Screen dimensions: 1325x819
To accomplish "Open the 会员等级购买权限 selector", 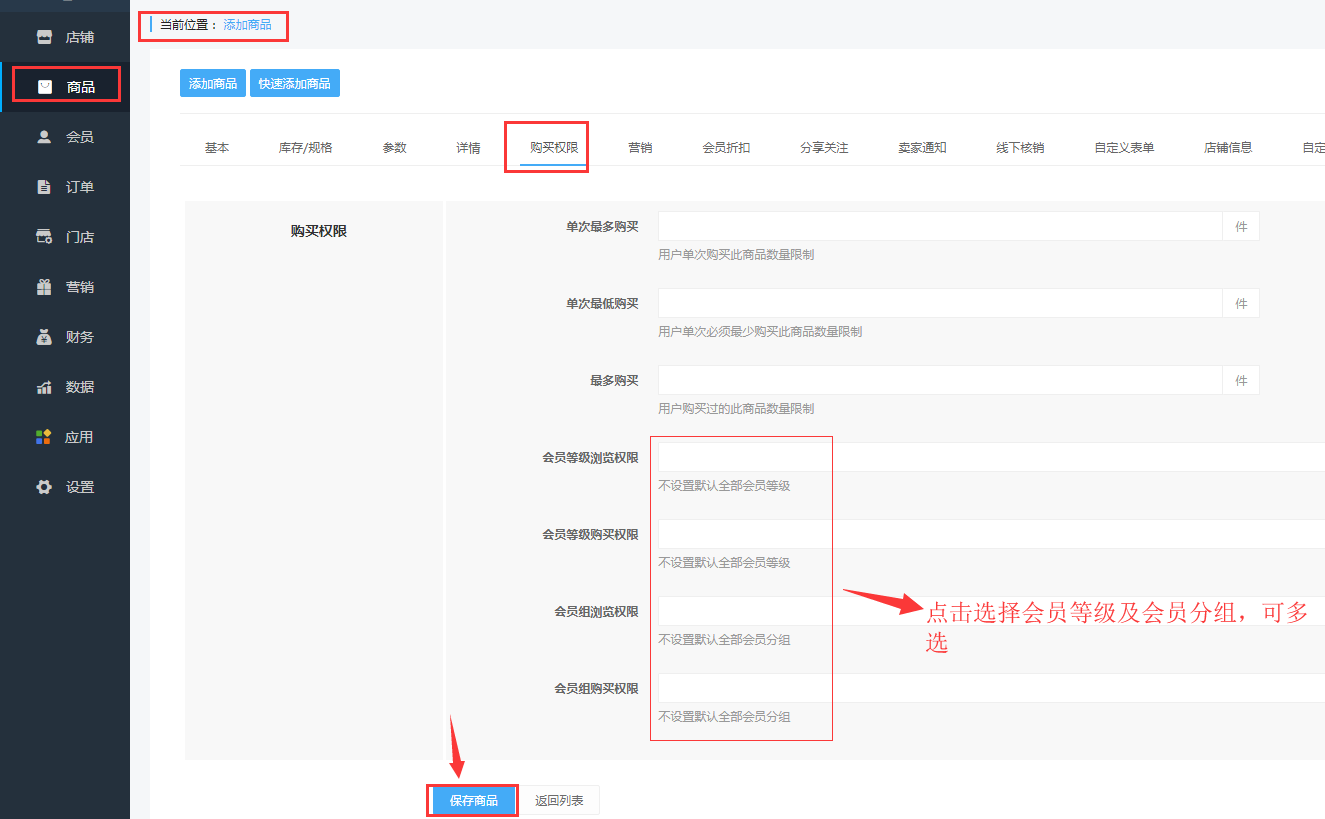I will [x=991, y=534].
